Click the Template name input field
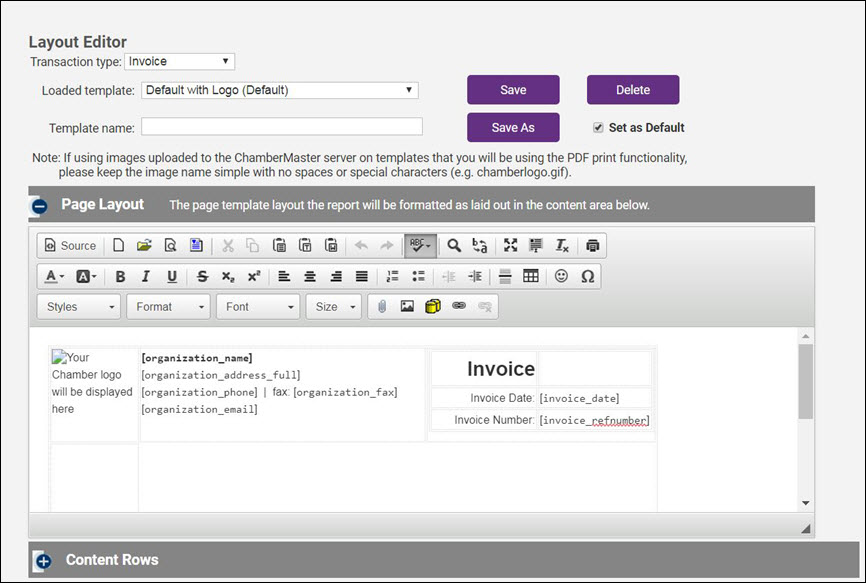 coord(281,127)
